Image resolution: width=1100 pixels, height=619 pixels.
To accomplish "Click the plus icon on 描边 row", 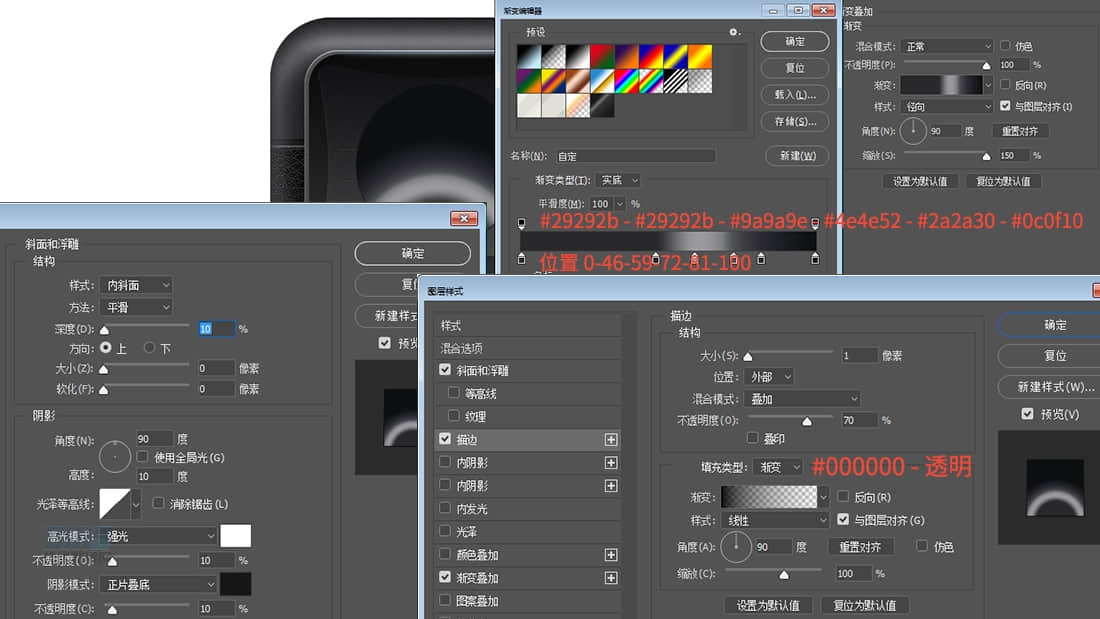I will [x=611, y=439].
